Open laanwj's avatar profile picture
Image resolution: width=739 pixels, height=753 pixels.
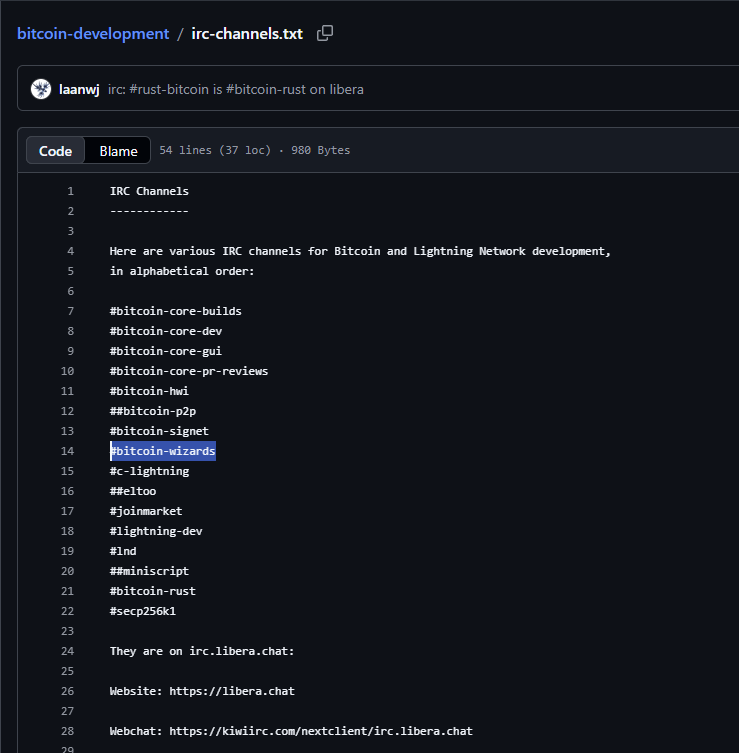tap(41, 89)
